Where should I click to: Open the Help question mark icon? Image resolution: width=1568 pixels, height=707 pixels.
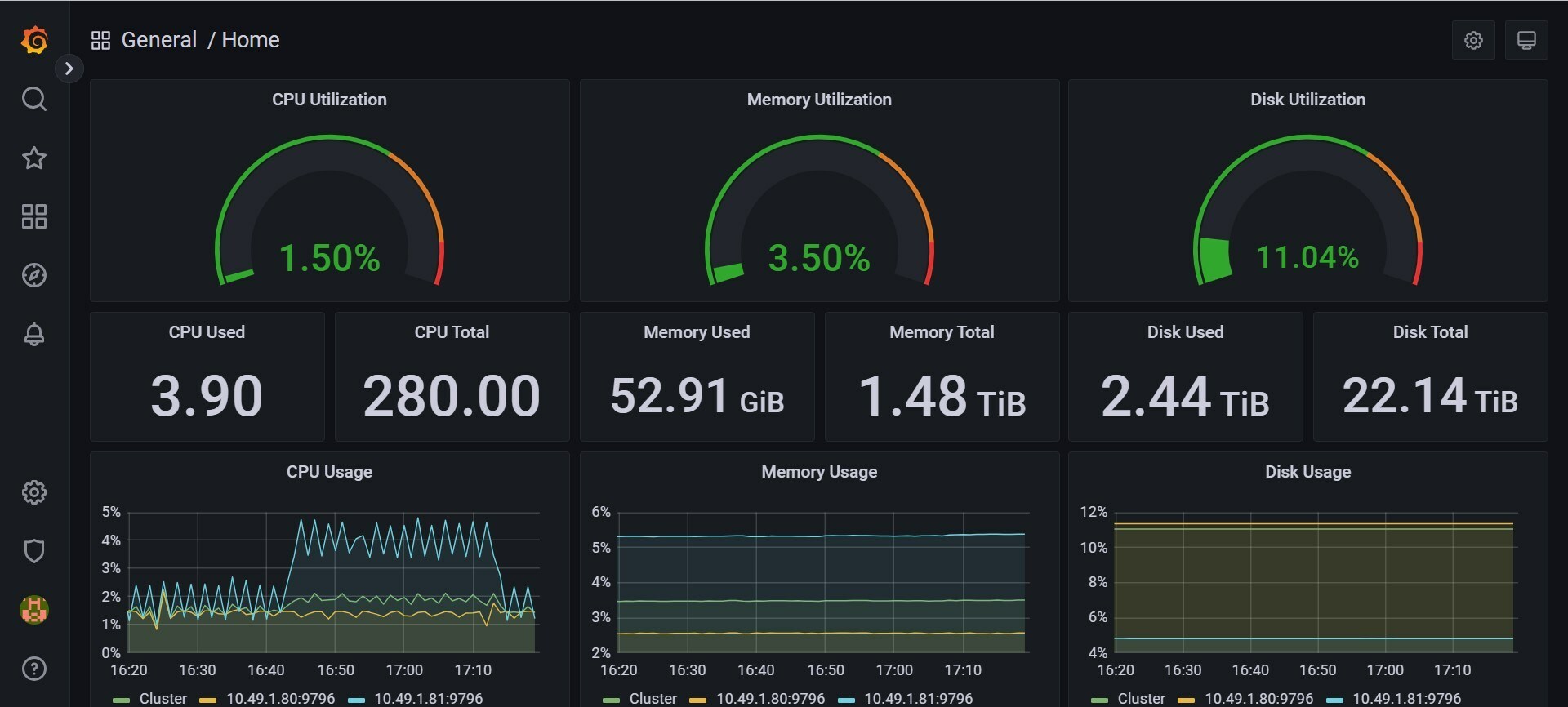tap(34, 669)
